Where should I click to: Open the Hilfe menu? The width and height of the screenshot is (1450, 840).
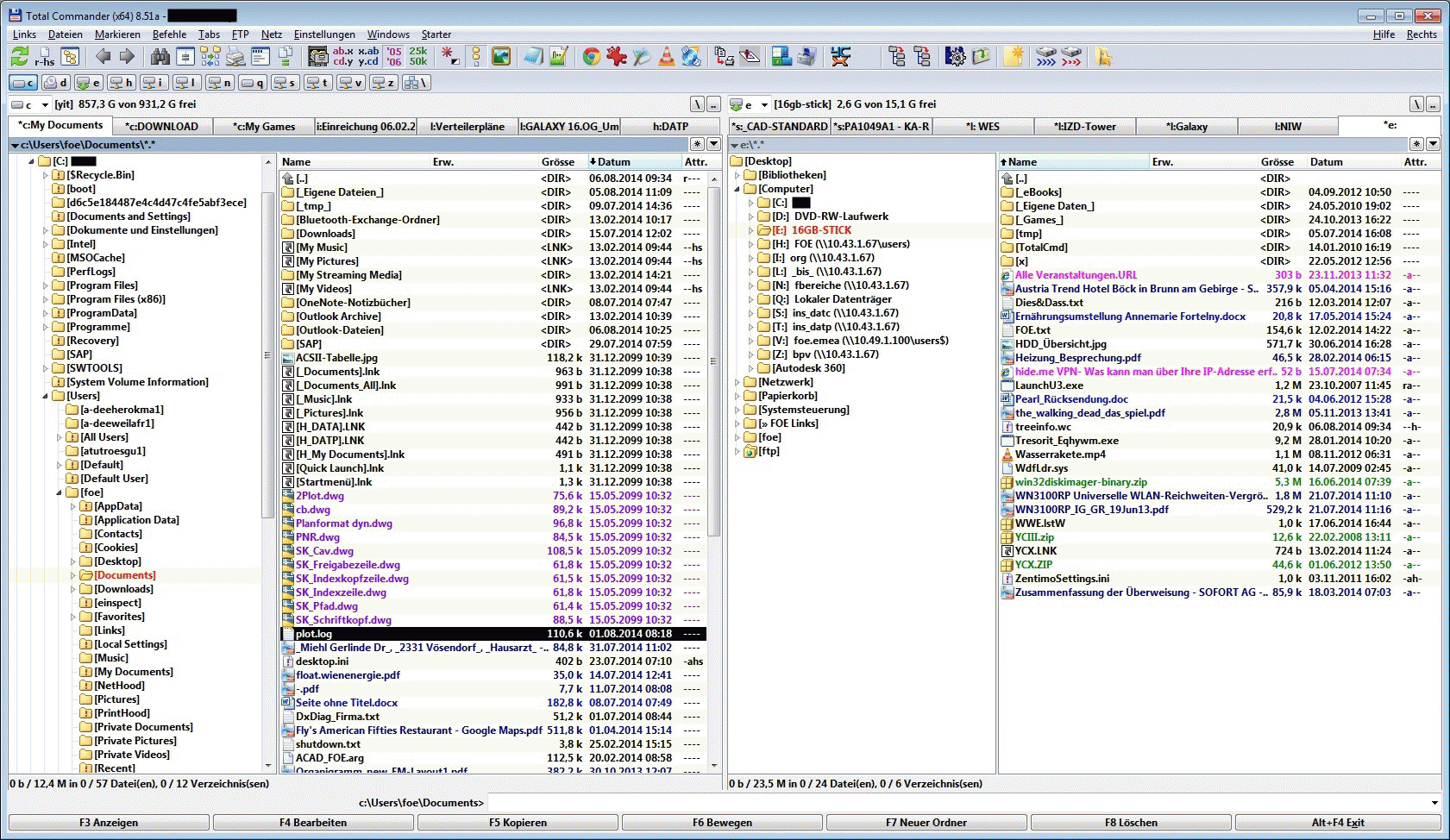[x=1384, y=34]
